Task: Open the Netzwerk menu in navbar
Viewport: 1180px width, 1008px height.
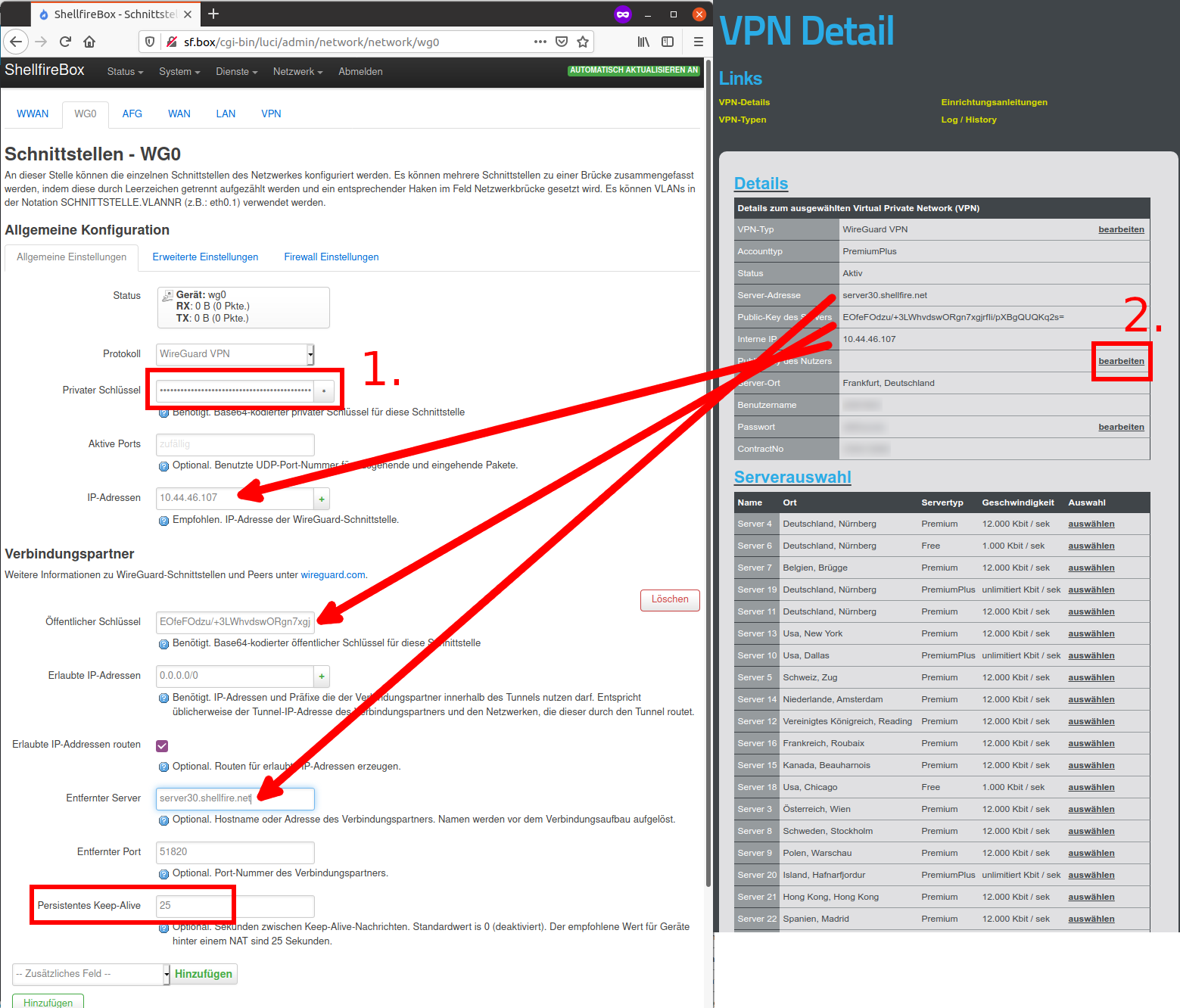Action: click(297, 72)
